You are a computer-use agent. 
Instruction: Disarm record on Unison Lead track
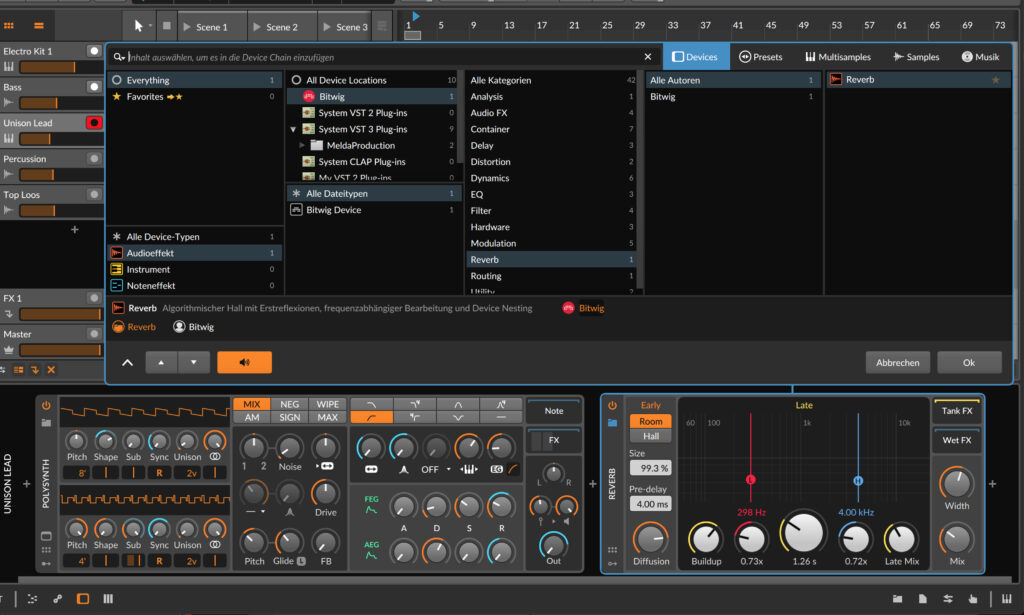click(94, 123)
